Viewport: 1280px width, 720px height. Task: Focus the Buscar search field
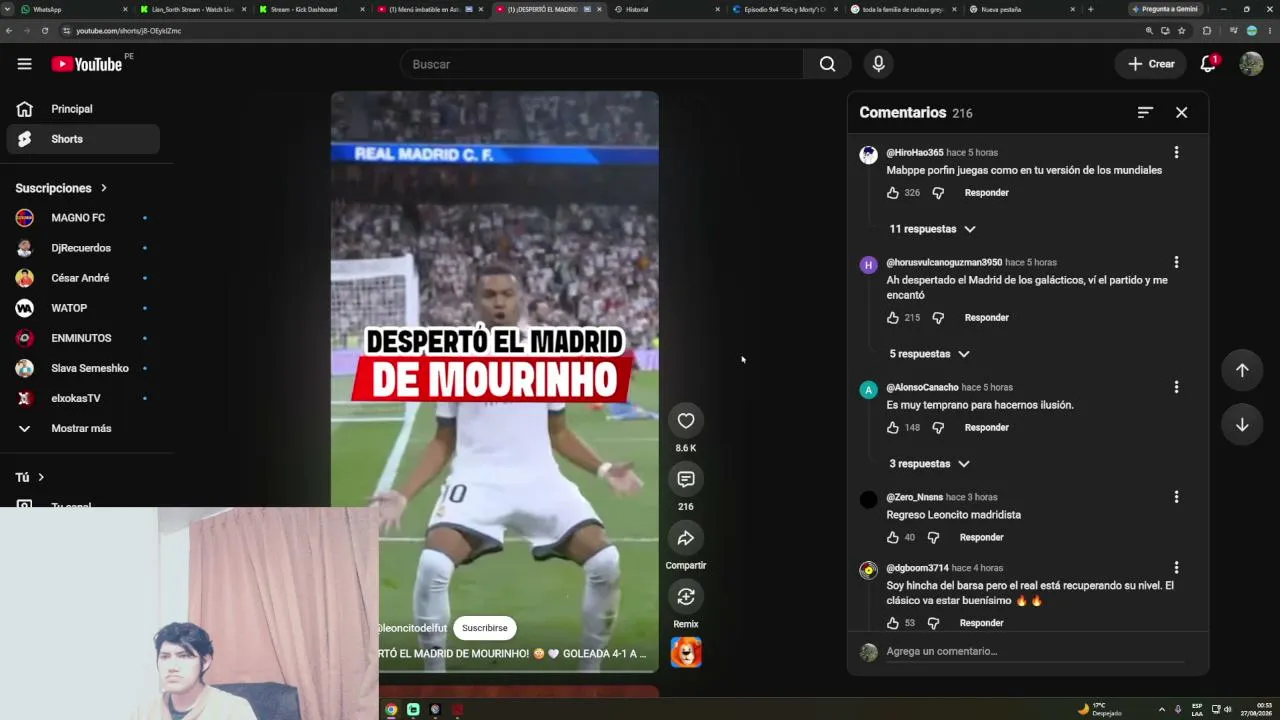pyautogui.click(x=601, y=64)
